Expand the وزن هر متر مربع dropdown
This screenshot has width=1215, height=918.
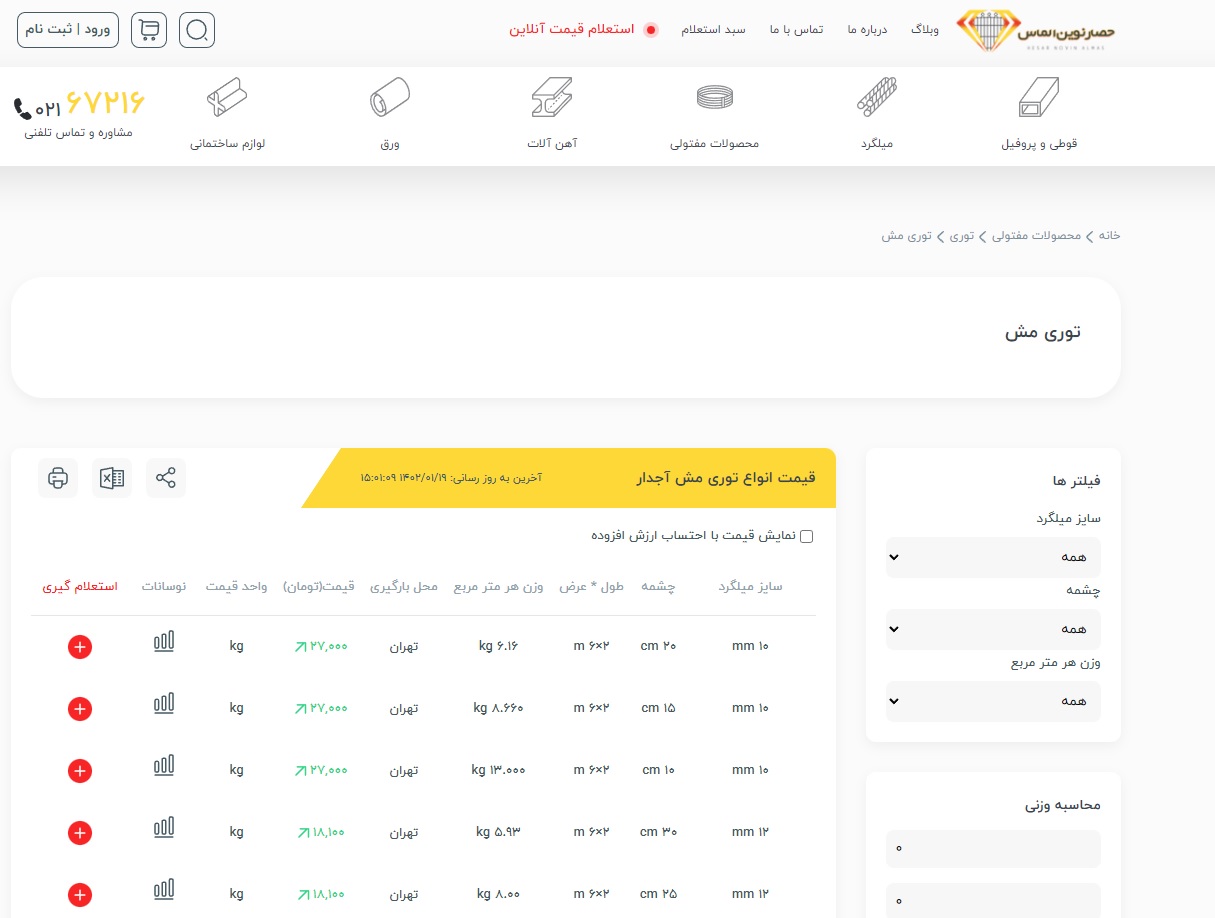coord(993,701)
